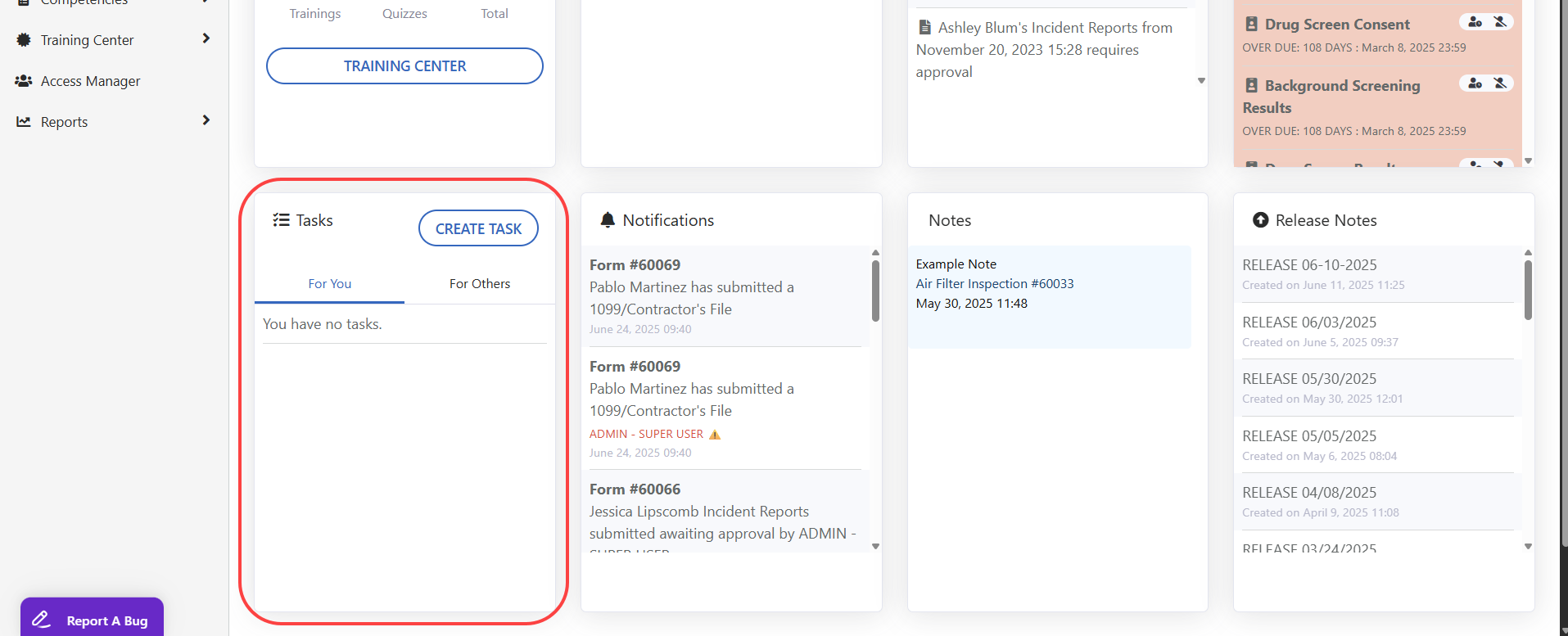Click the Release Notes up-arrow icon

coord(1260,220)
